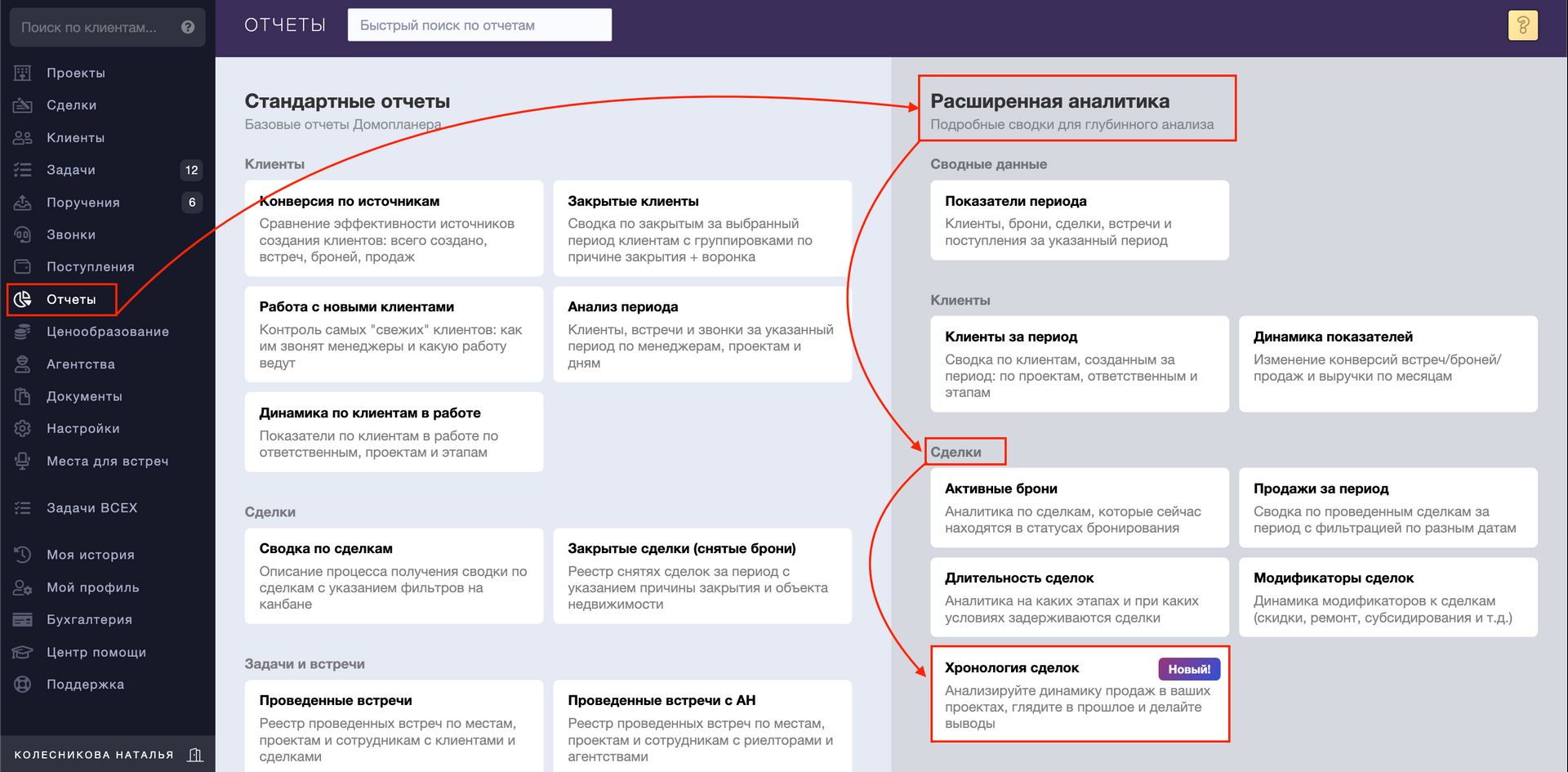Click the Звонки headset icon

pyautogui.click(x=23, y=234)
